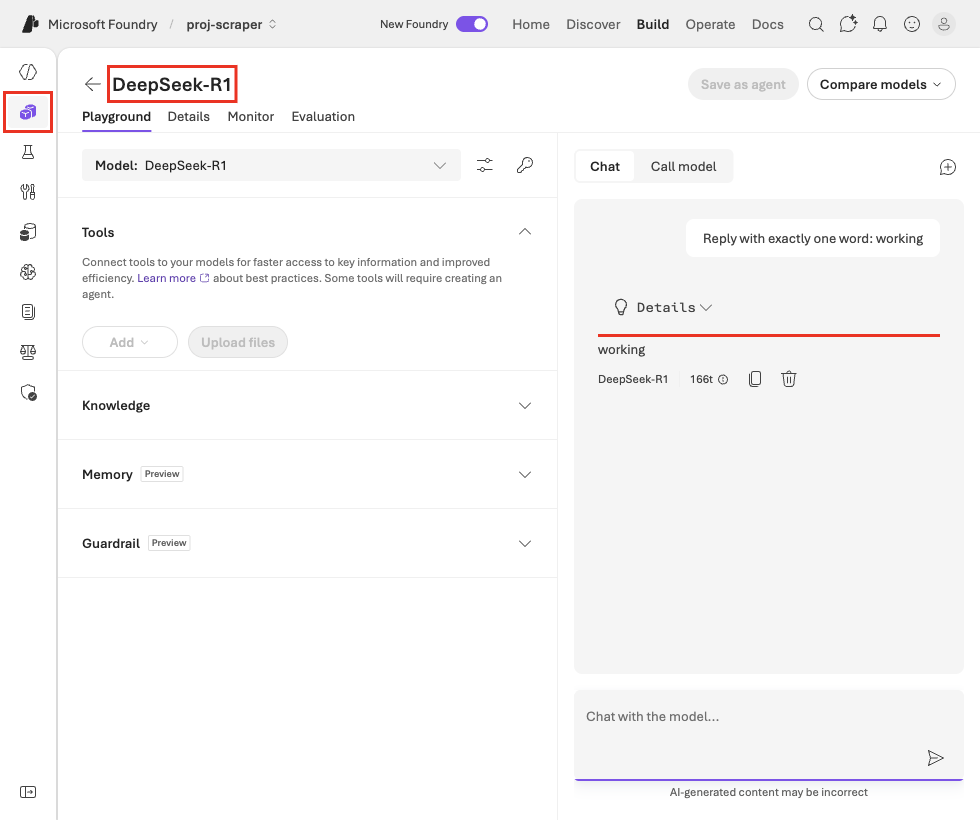The width and height of the screenshot is (980, 820).
Task: Click the DeepSeek-R1 label under response
Action: [x=632, y=379]
